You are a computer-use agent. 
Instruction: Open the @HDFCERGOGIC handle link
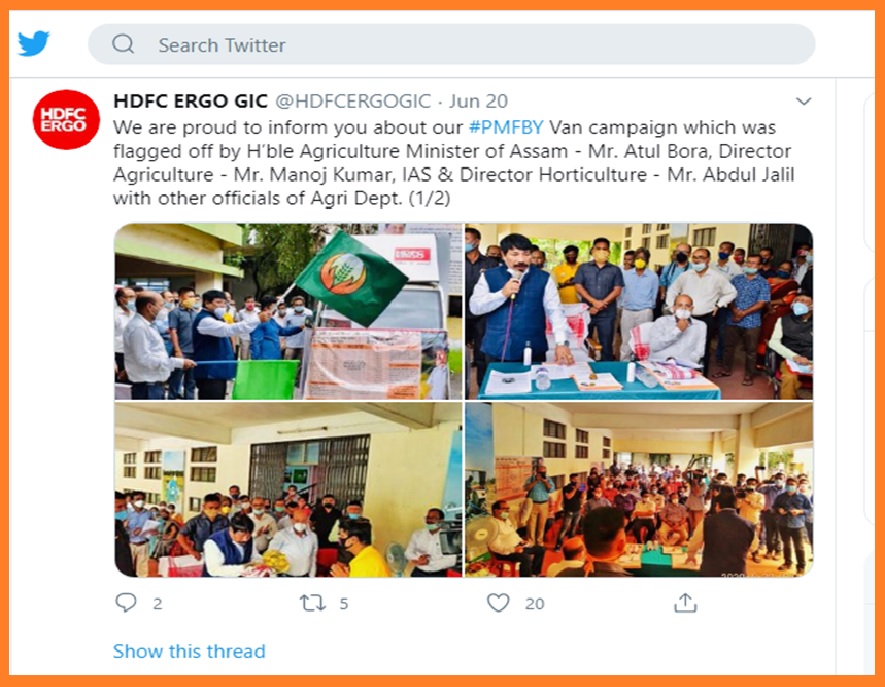click(x=353, y=101)
